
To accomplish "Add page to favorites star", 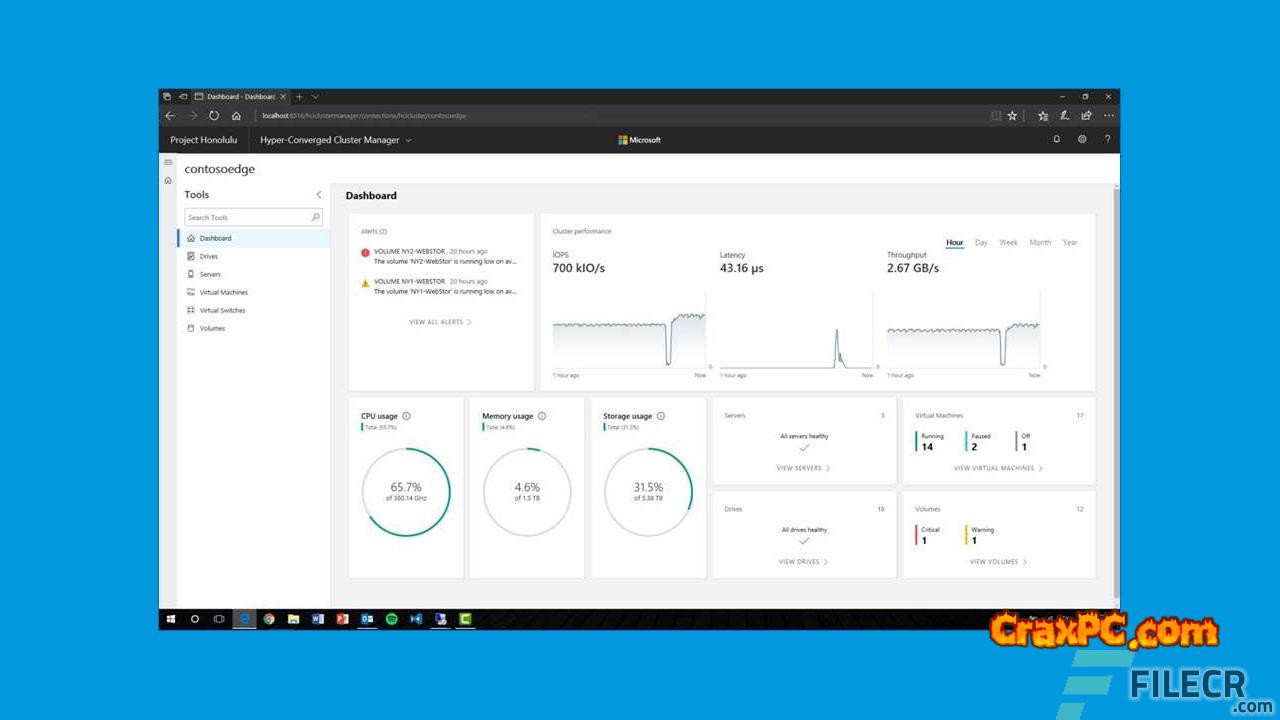I will [x=1012, y=116].
